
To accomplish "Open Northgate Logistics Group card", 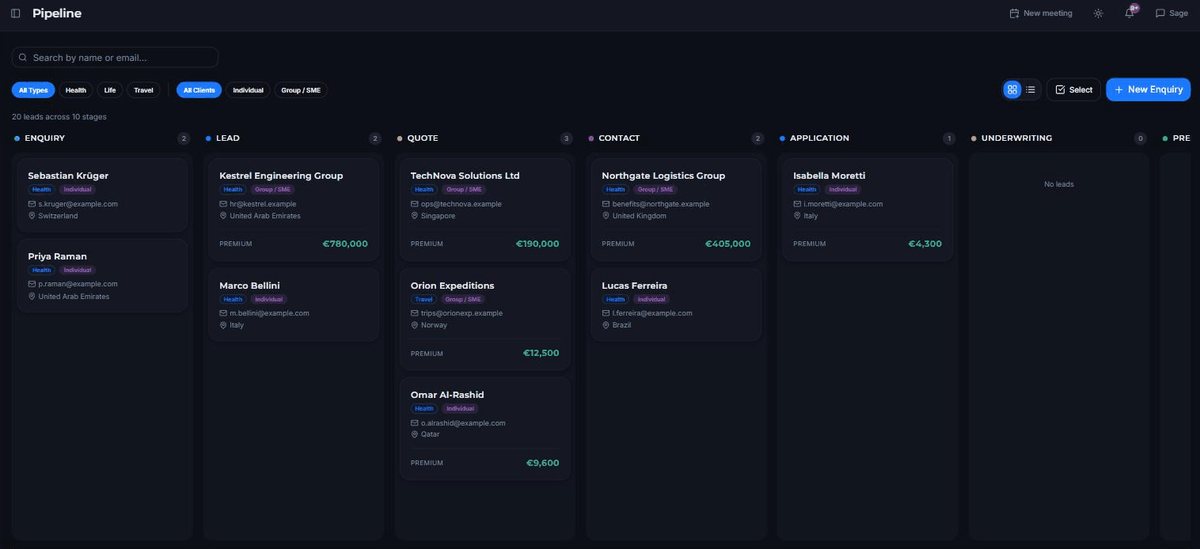I will point(676,209).
